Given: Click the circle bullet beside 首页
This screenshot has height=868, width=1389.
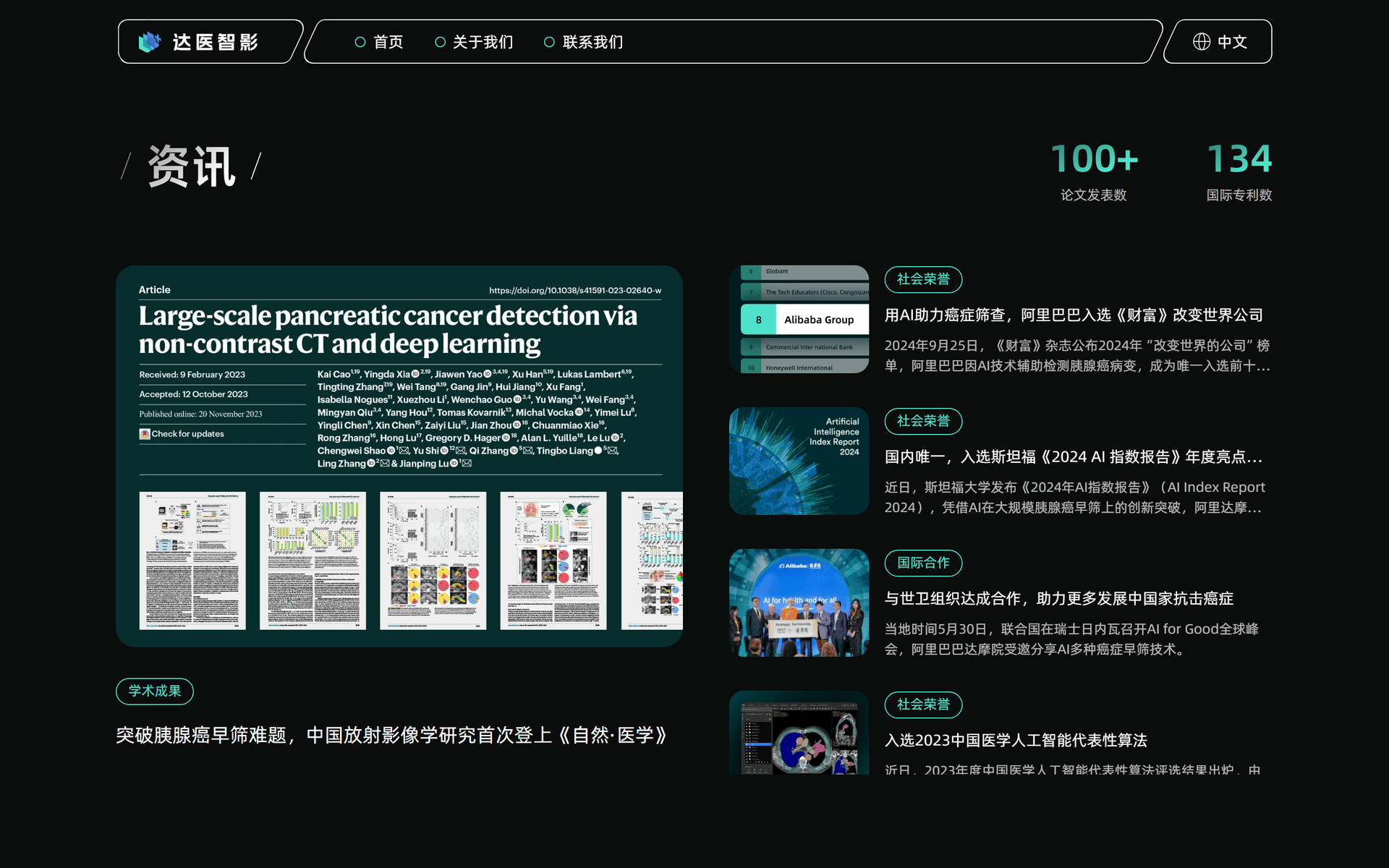Looking at the screenshot, I should [360, 42].
